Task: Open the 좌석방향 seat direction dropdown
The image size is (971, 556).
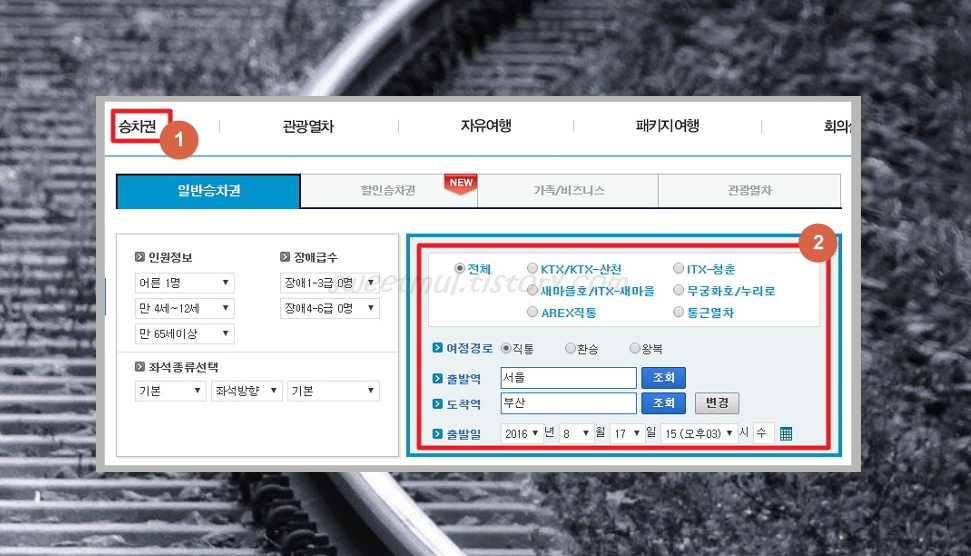Action: [x=246, y=391]
